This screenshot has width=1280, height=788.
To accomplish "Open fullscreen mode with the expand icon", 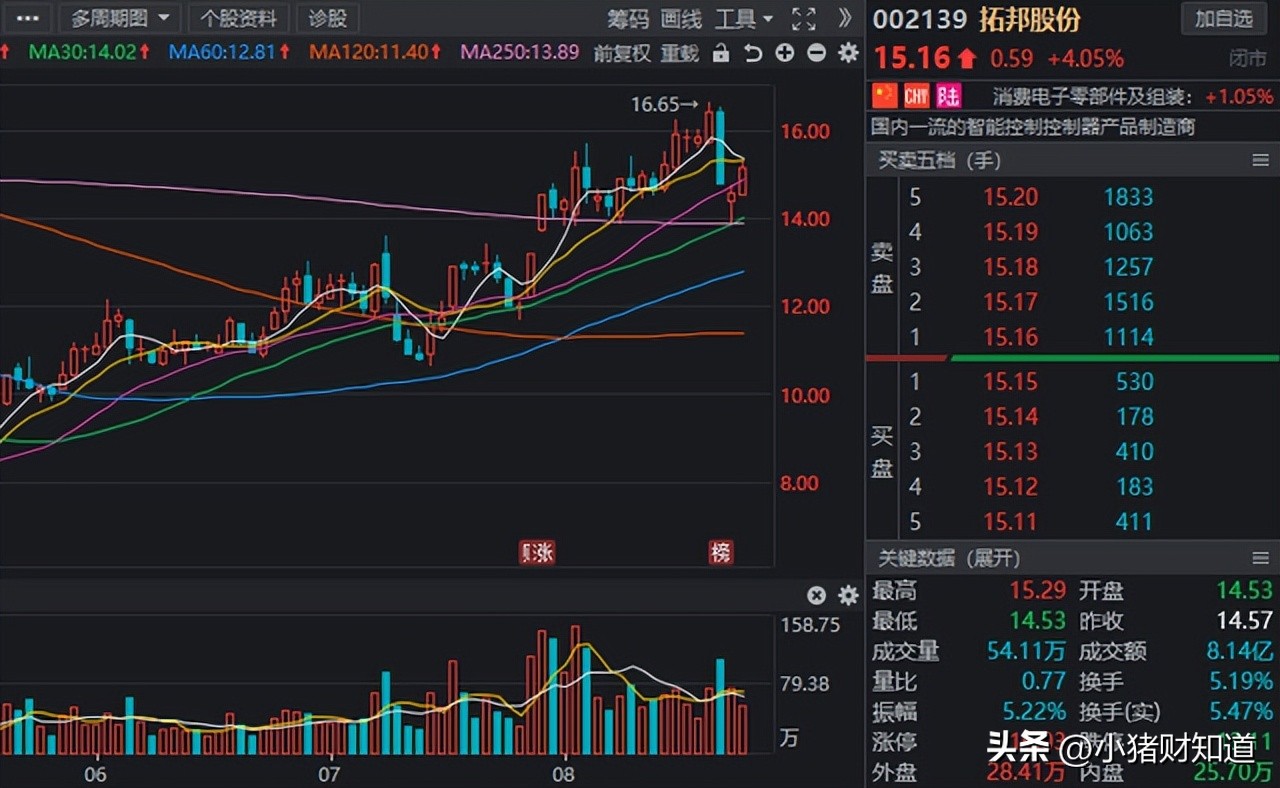I will 803,18.
